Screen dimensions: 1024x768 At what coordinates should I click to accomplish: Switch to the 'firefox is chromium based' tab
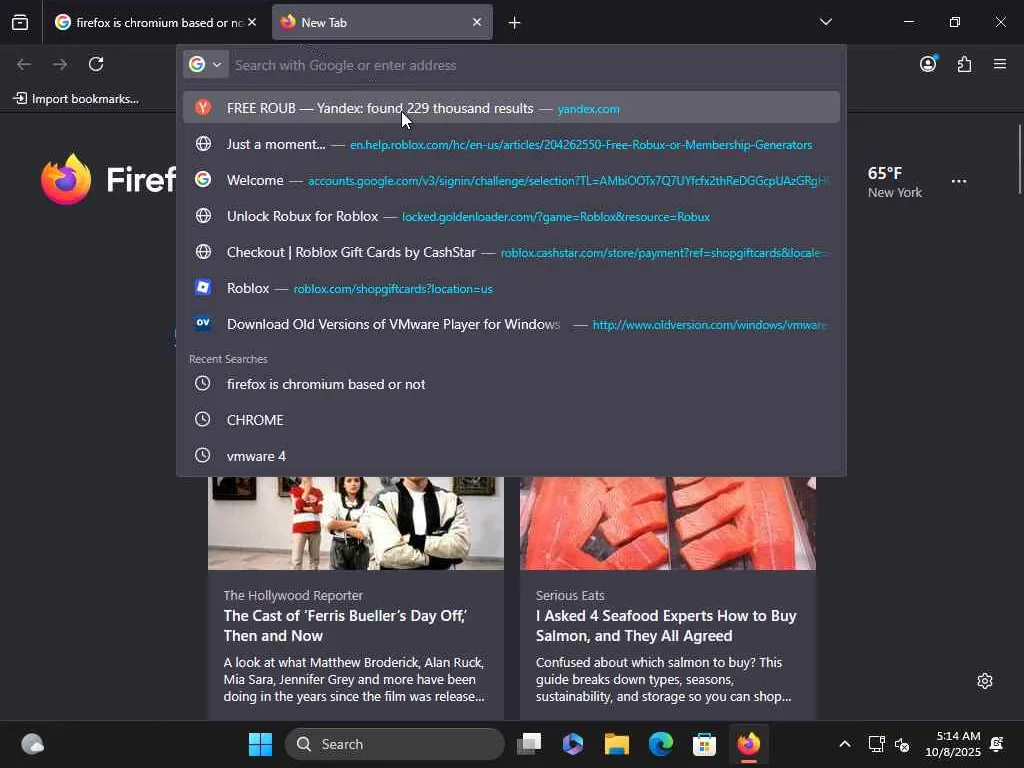click(155, 22)
